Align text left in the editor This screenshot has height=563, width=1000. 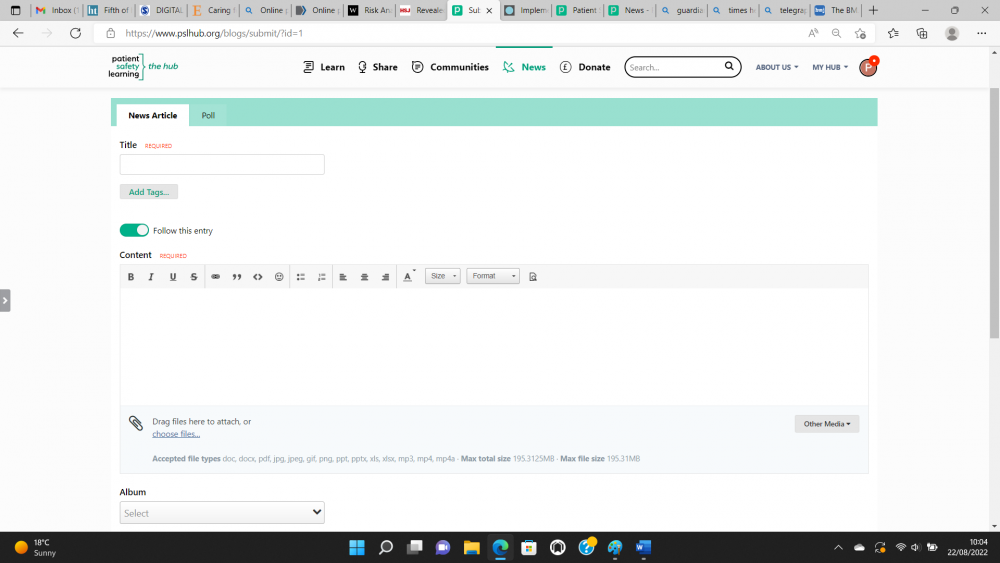[343, 277]
